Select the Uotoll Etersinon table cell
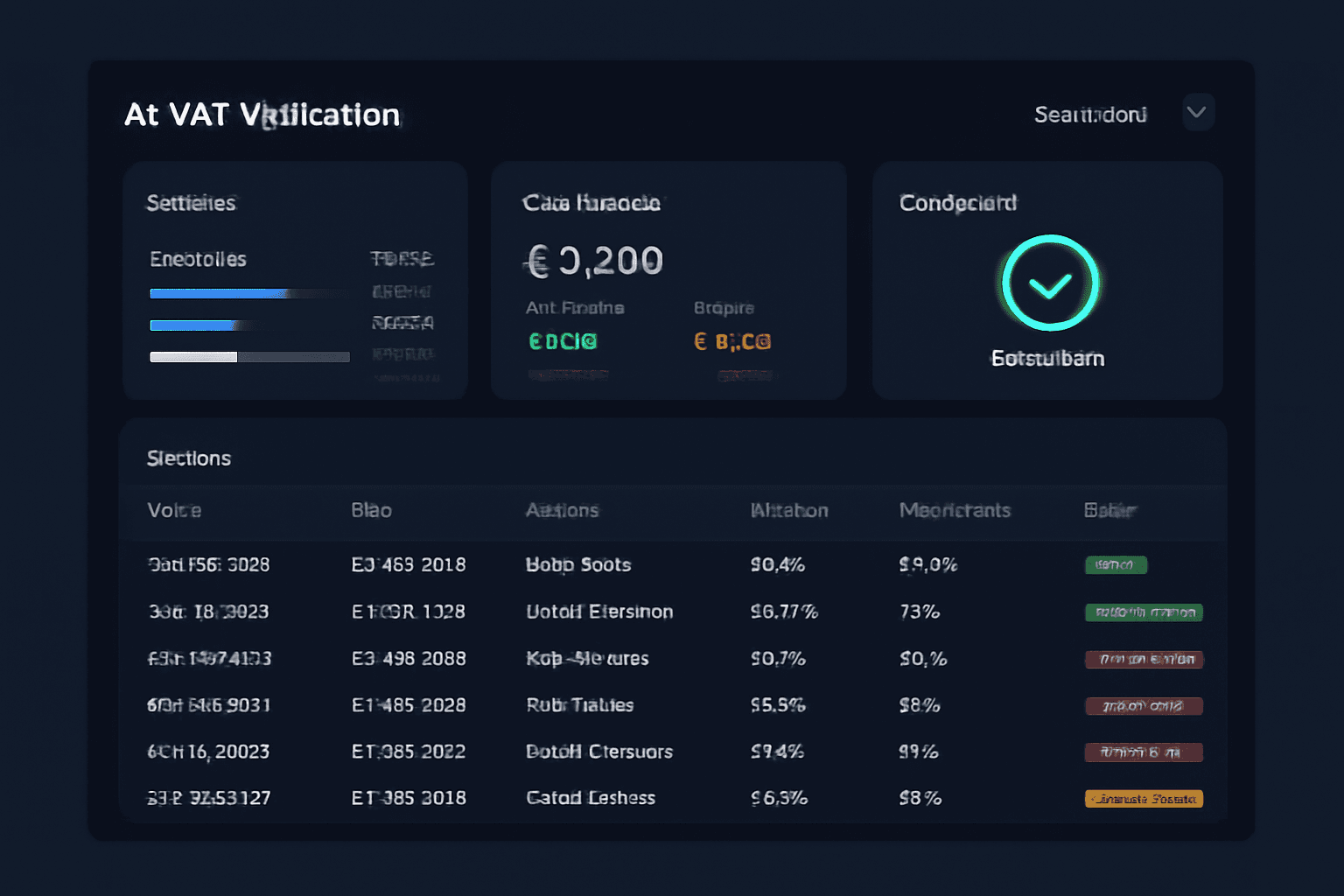Viewport: 1344px width, 896px height. [x=599, y=612]
